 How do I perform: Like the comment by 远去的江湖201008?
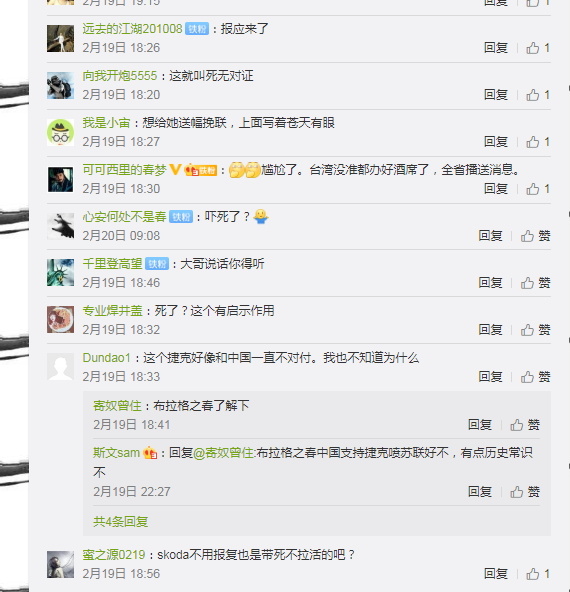click(x=538, y=48)
